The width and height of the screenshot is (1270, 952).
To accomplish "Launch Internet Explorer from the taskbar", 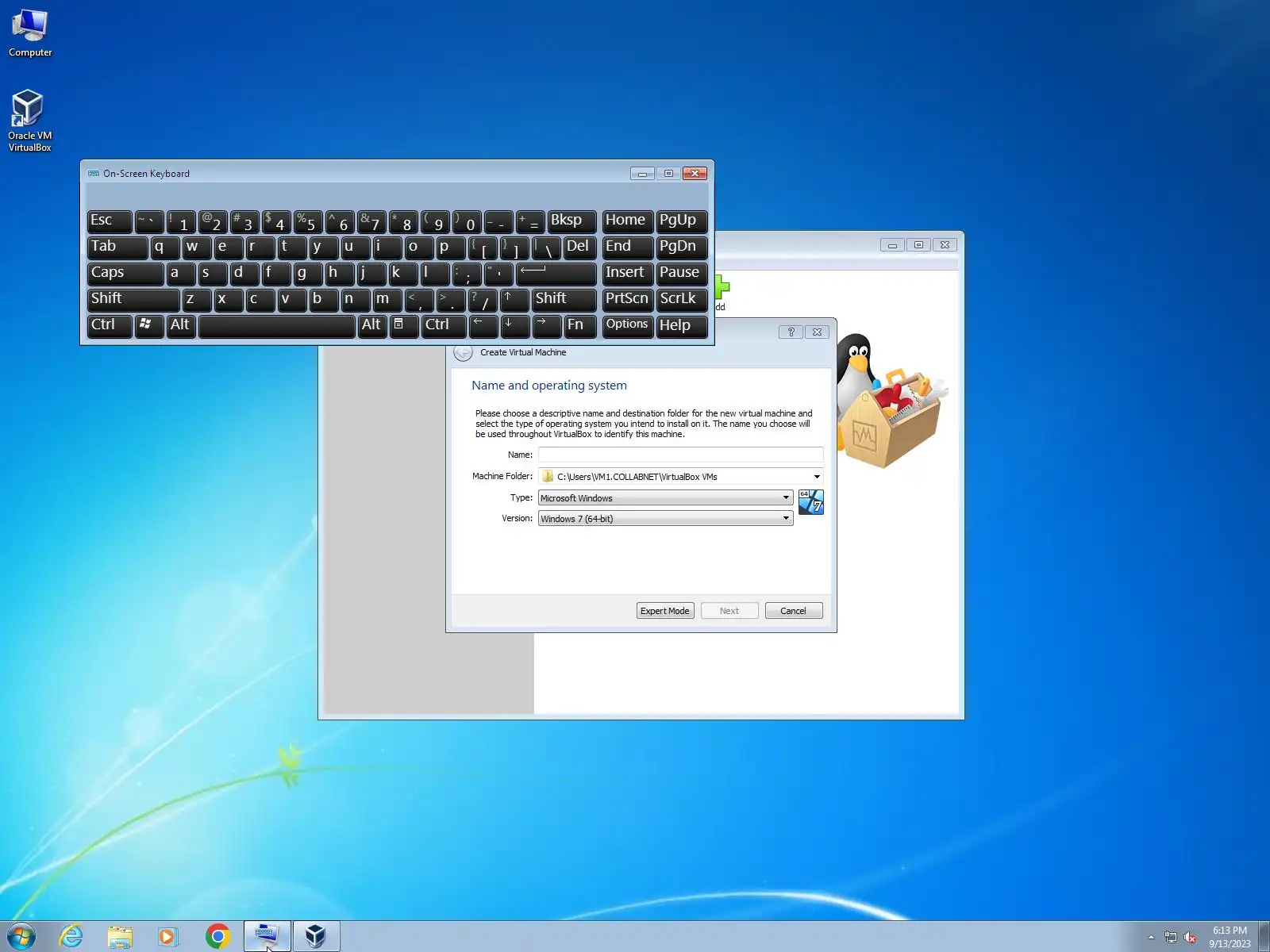I will click(x=71, y=936).
